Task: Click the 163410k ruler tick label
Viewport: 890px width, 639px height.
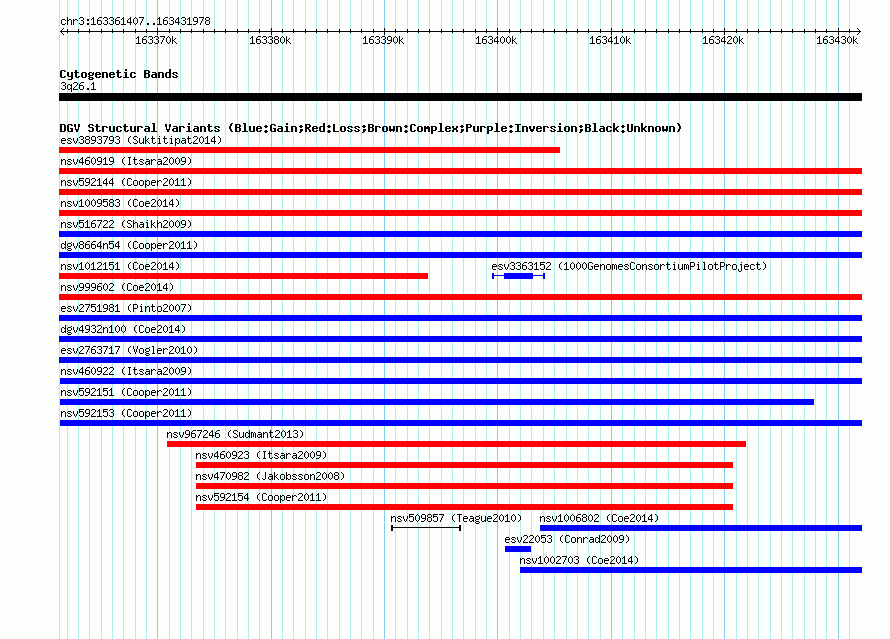Action: (x=610, y=41)
